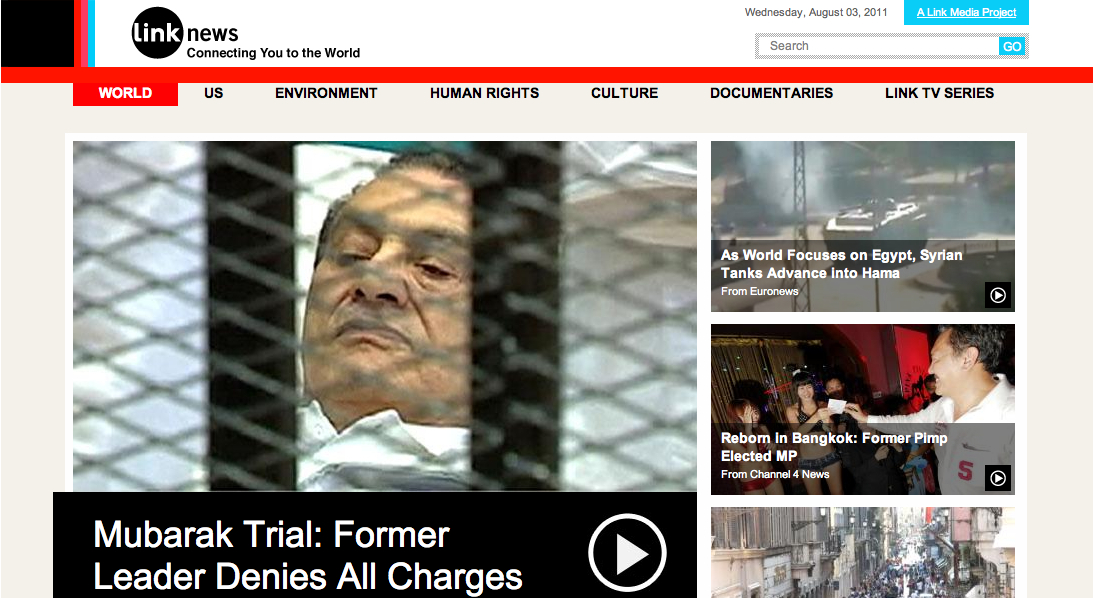Screen dimensions: 1094x598
Task: Click Mubarak in cage main image
Action: (385, 316)
